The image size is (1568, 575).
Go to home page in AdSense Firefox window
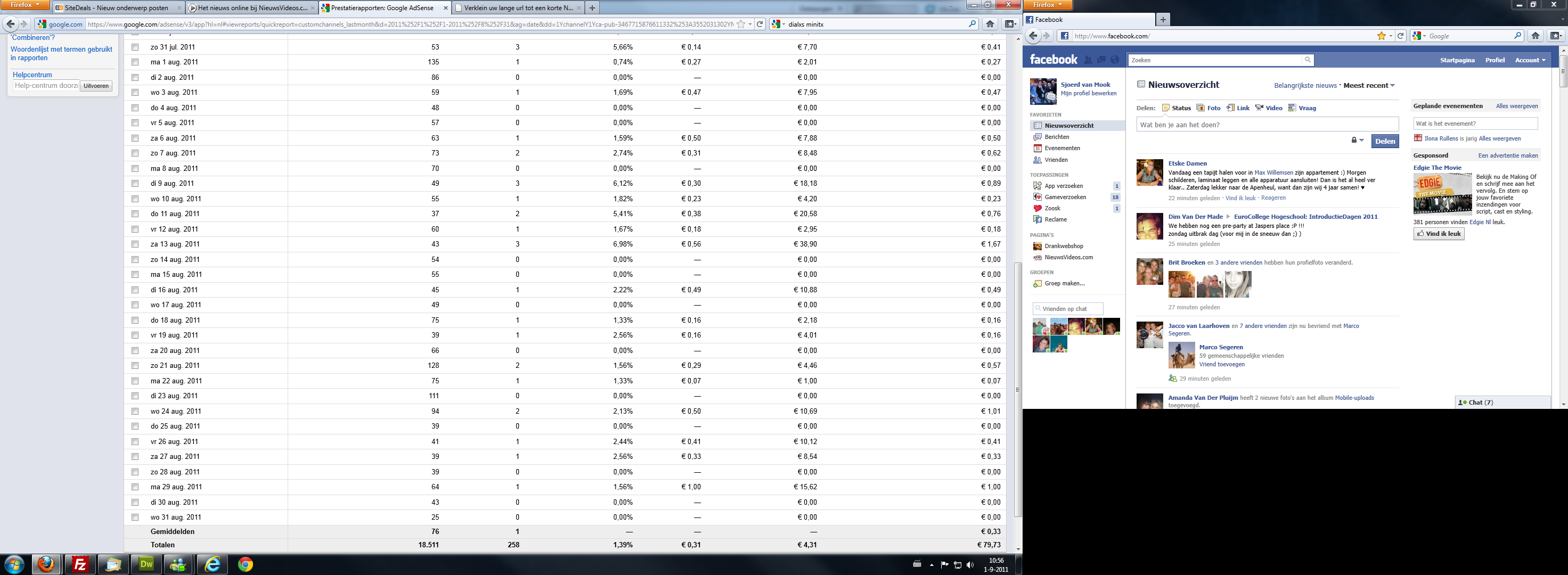coord(990,24)
